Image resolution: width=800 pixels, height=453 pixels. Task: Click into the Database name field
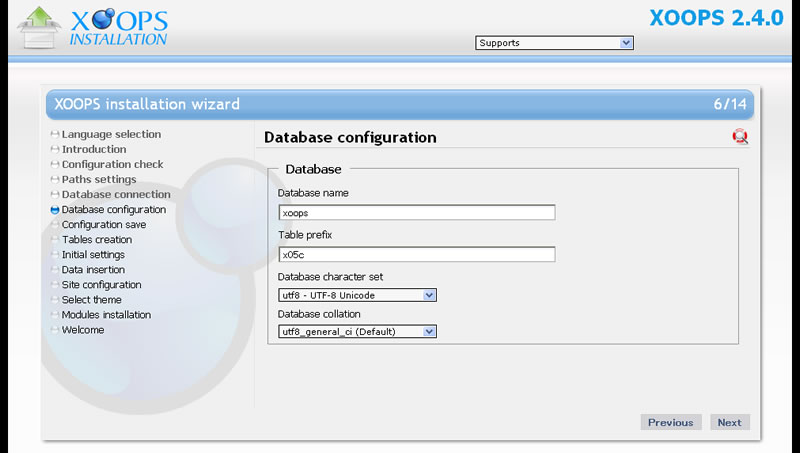pyautogui.click(x=417, y=213)
